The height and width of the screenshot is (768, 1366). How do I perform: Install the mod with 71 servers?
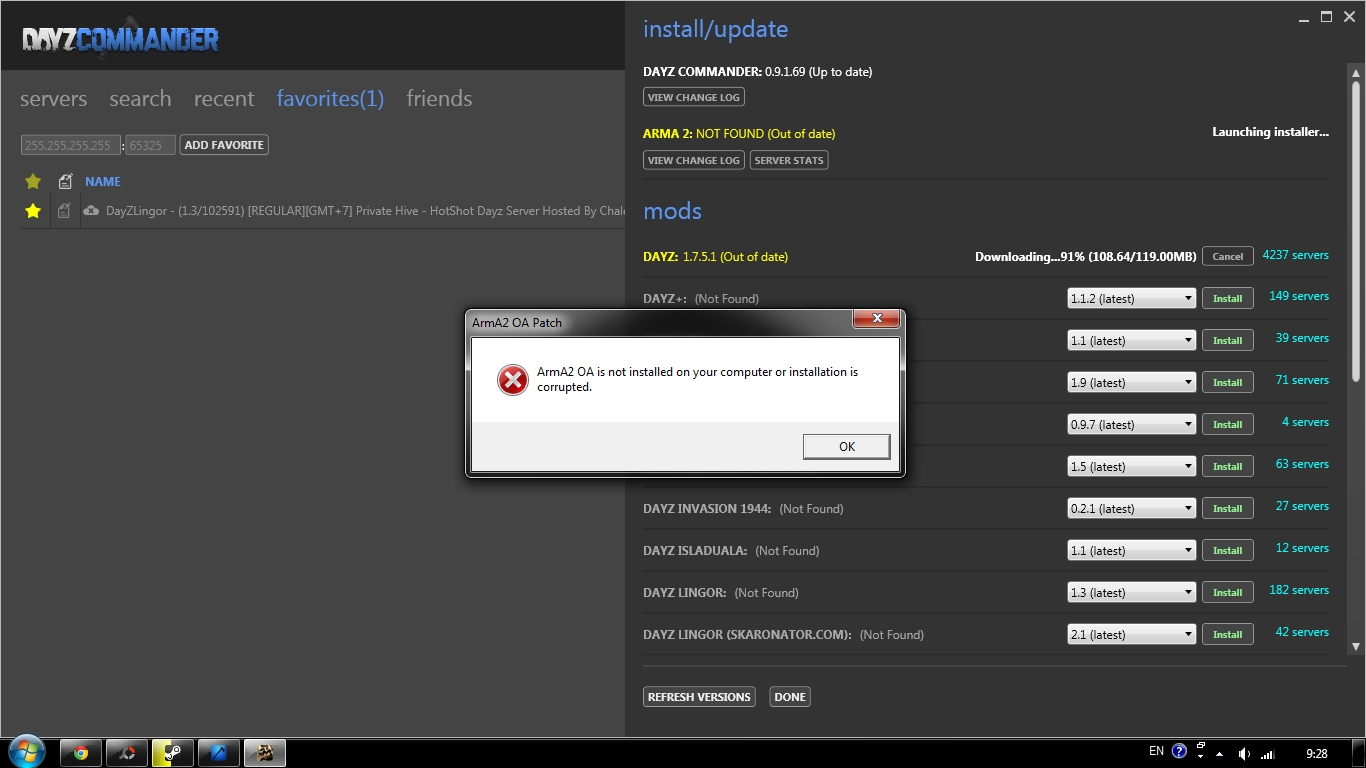[x=1228, y=382]
